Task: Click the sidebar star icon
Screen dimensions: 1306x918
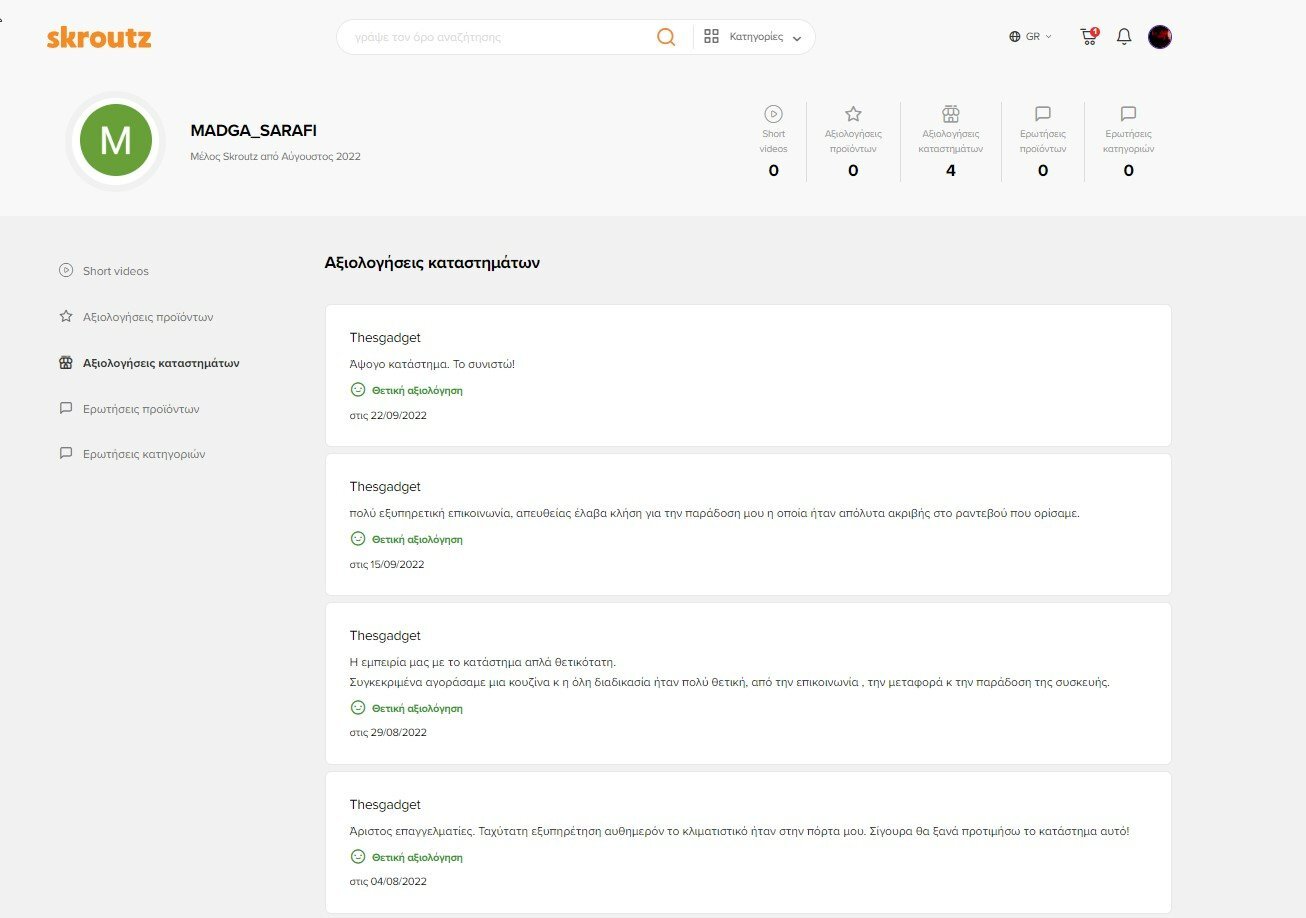Action: pos(66,316)
